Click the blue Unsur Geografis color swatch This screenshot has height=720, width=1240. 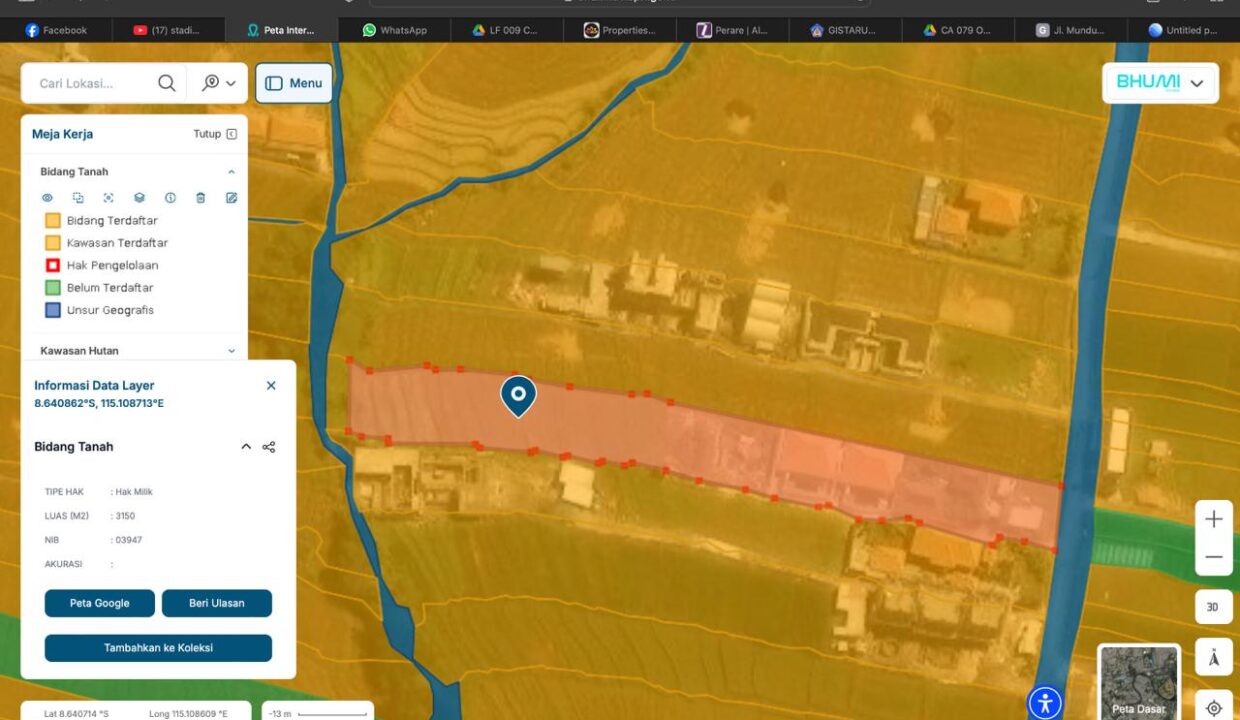point(53,310)
